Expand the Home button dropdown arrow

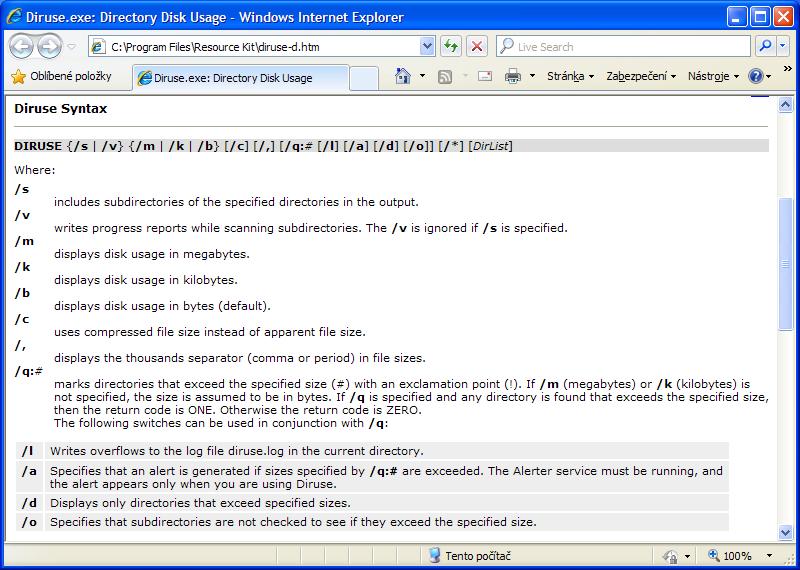422,77
